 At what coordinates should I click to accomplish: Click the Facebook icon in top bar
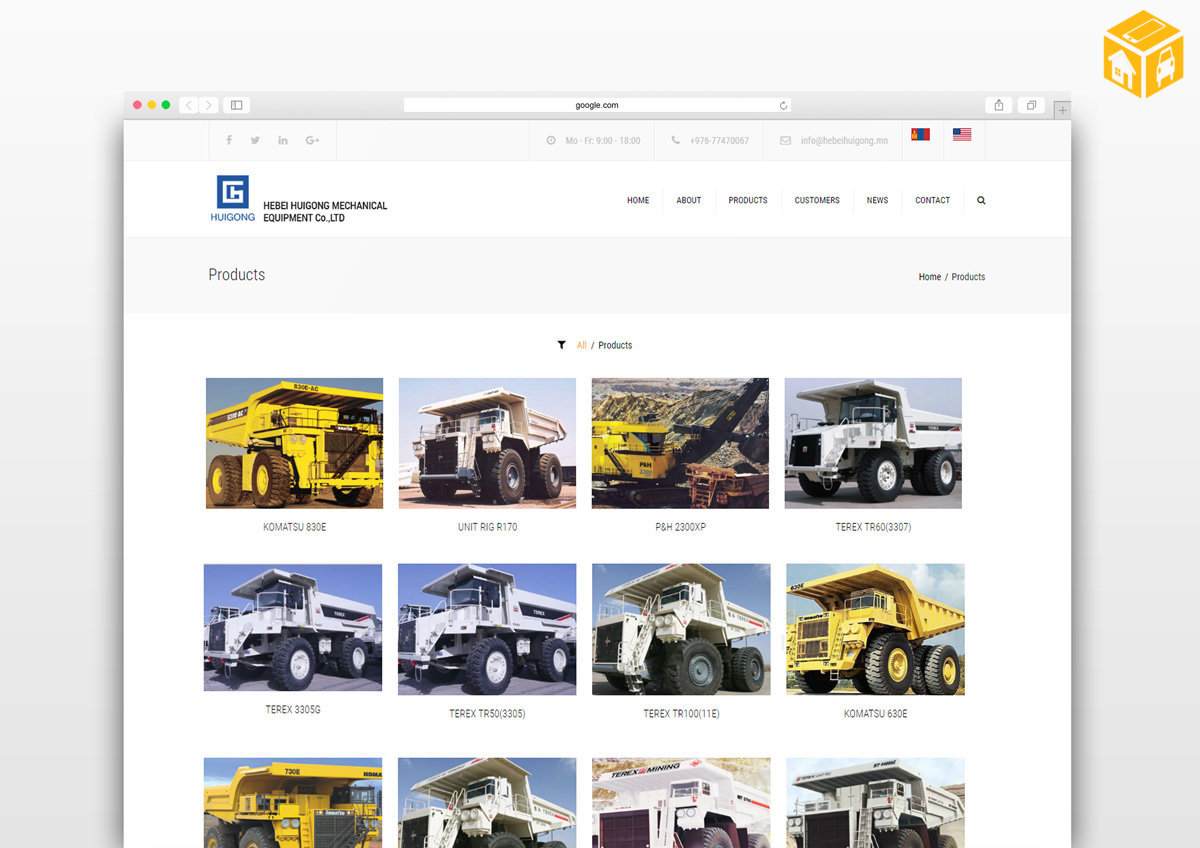pos(229,140)
